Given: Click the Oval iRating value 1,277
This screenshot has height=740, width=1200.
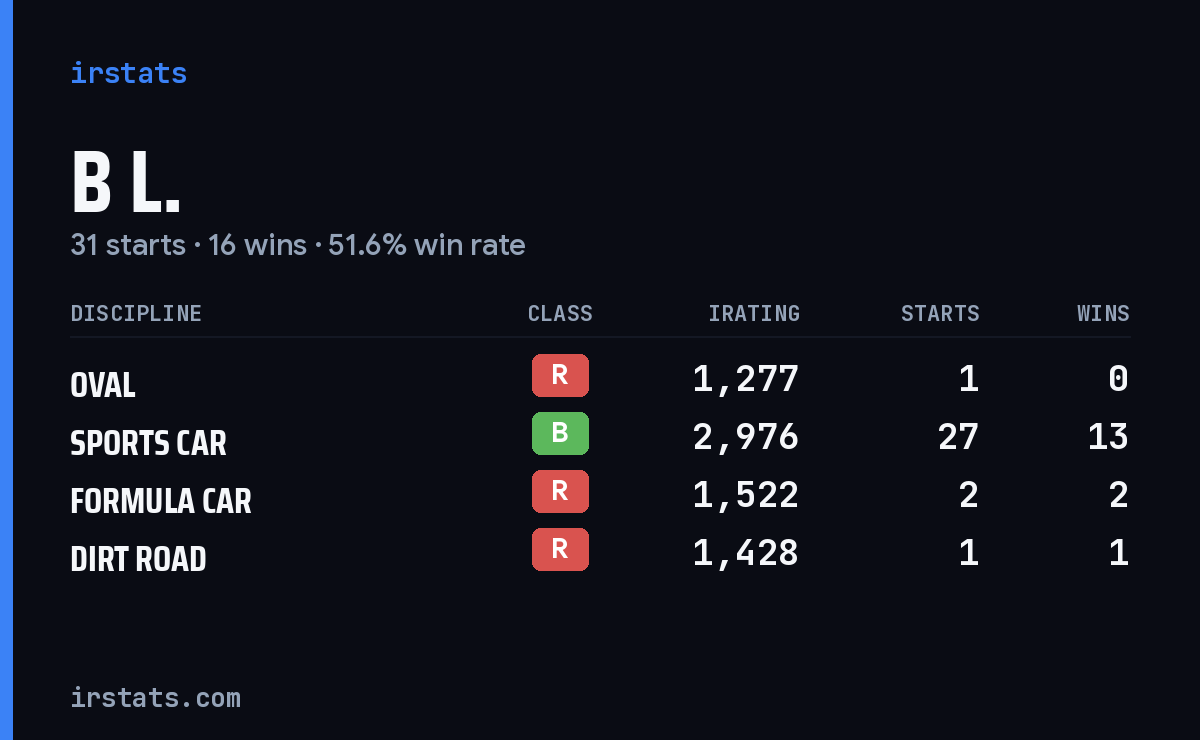Looking at the screenshot, I should click(x=746, y=378).
